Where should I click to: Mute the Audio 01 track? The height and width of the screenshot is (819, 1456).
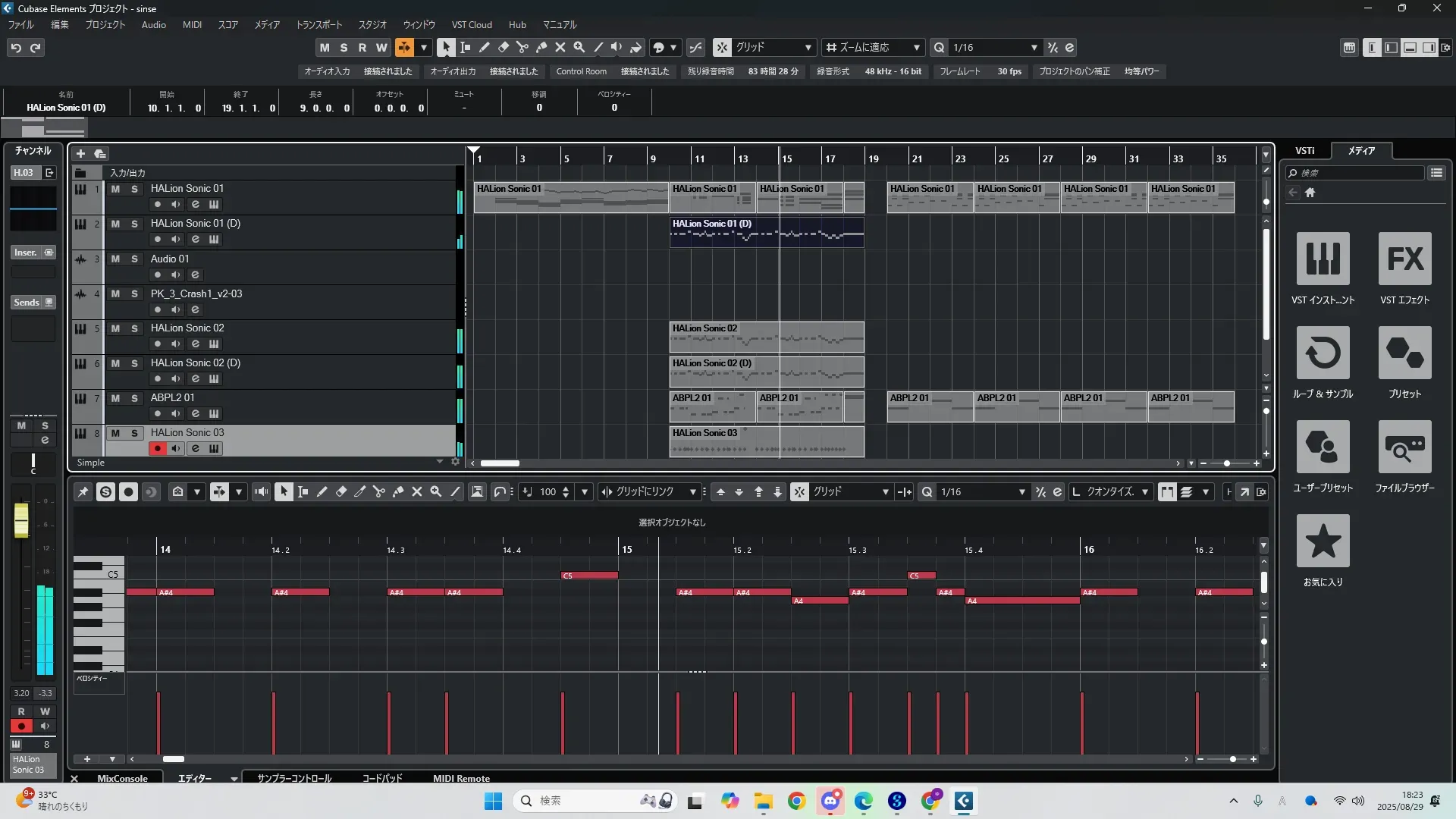click(x=115, y=259)
